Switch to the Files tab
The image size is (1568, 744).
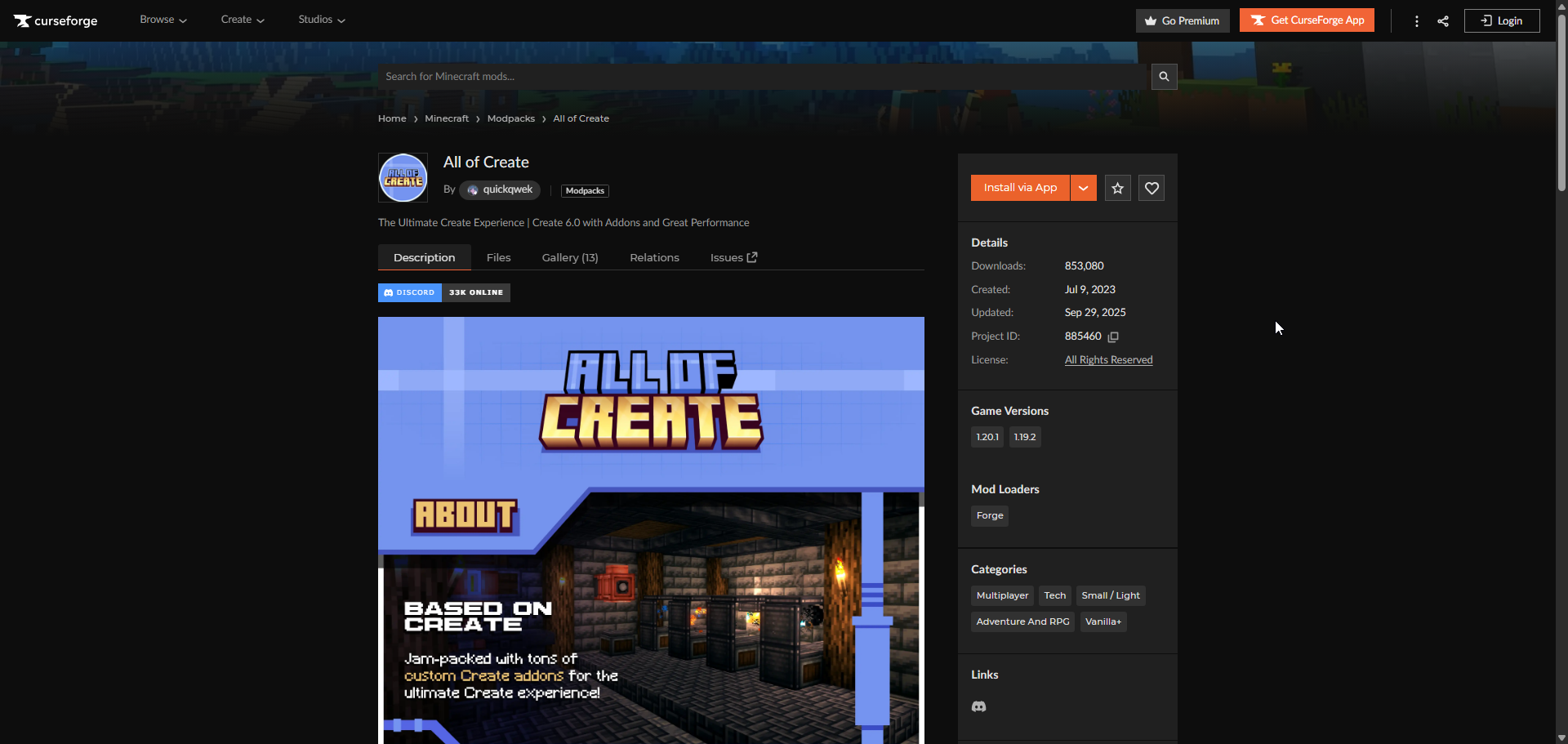click(x=498, y=258)
